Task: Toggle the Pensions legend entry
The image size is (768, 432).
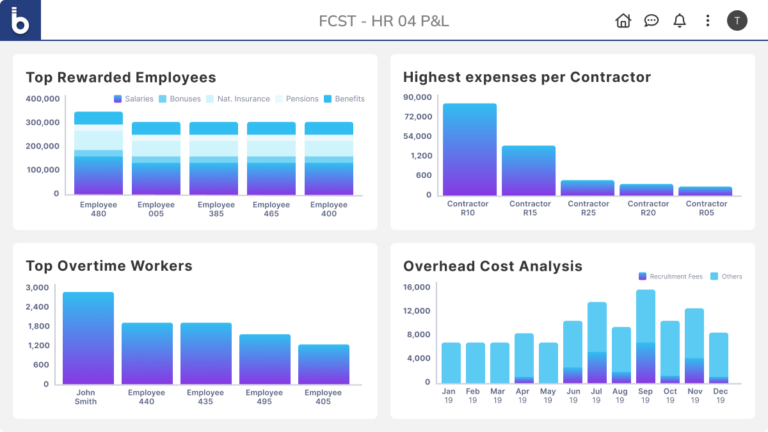Action: (296, 99)
